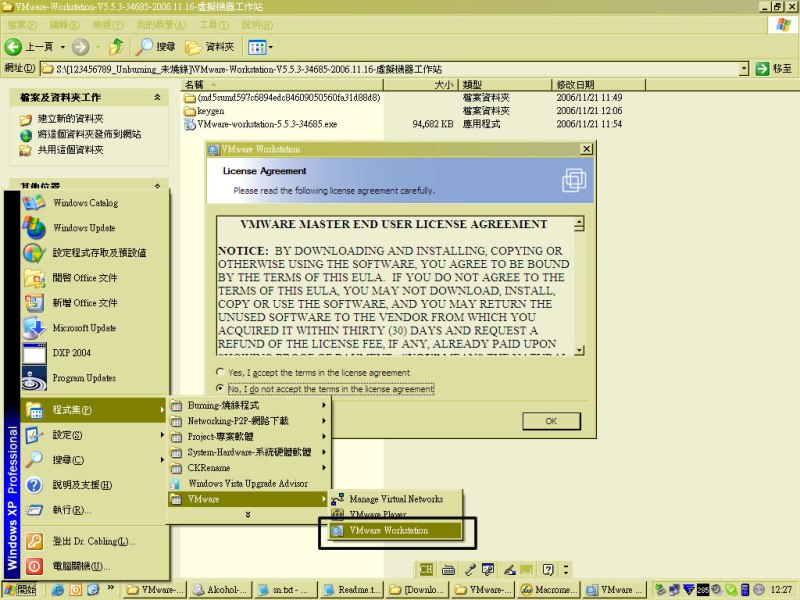Open Microsoft Update from Start menu
The width and height of the screenshot is (800, 600).
click(95, 328)
